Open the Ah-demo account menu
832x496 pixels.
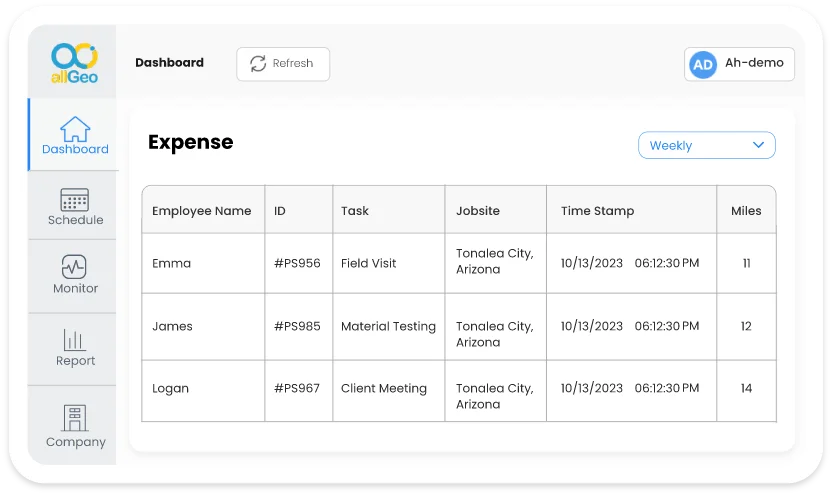point(752,63)
